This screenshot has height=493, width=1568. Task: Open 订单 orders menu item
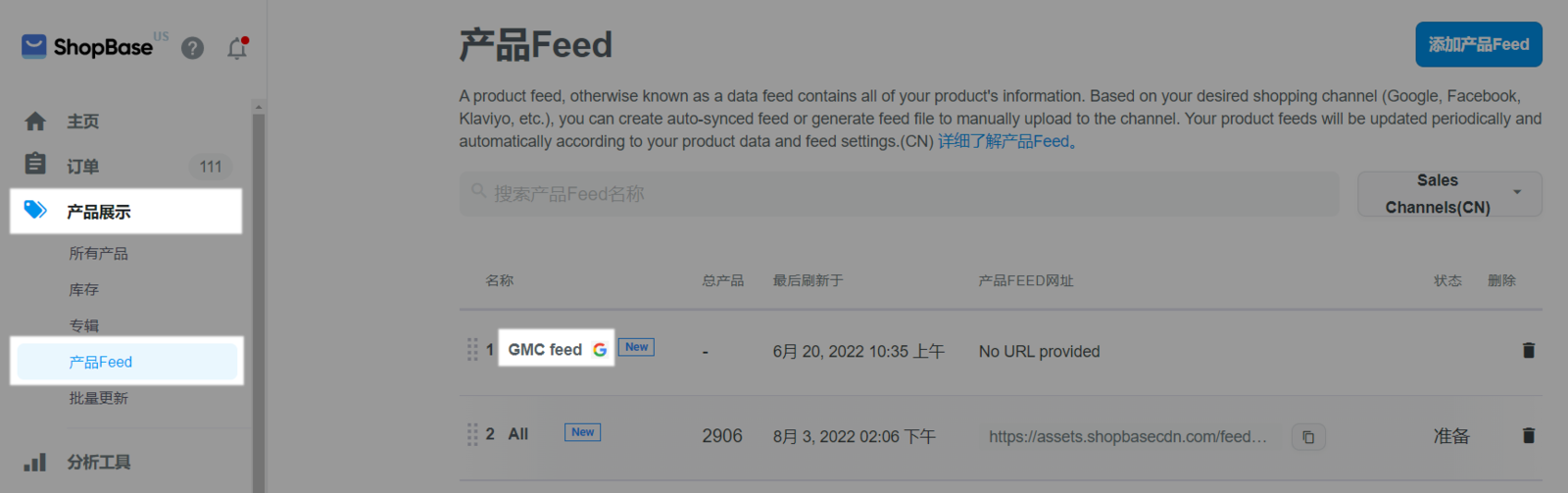click(83, 167)
